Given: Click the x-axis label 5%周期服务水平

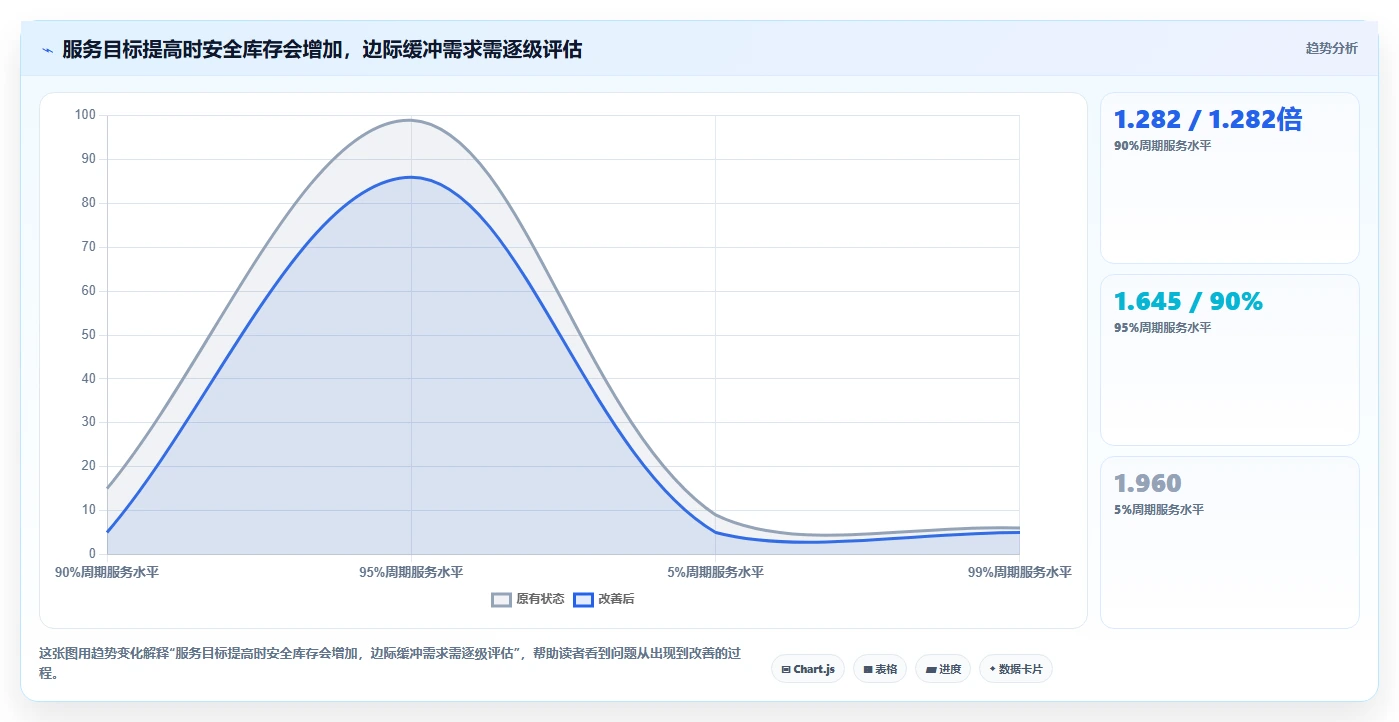Looking at the screenshot, I should point(715,573).
